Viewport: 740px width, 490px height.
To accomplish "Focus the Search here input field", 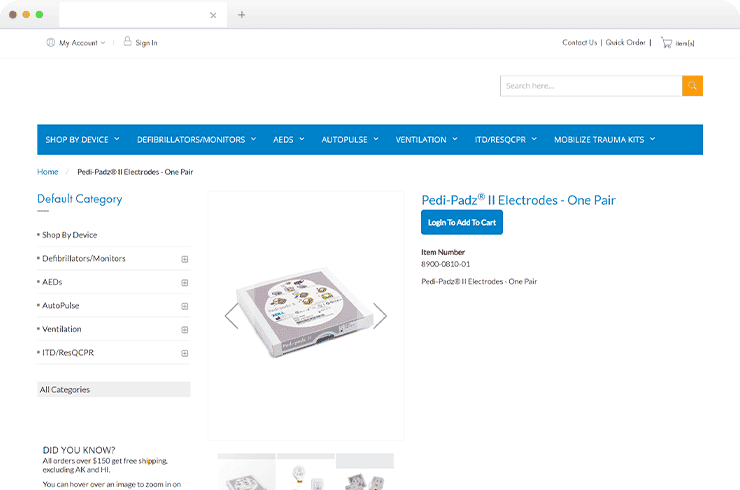I will click(x=591, y=86).
